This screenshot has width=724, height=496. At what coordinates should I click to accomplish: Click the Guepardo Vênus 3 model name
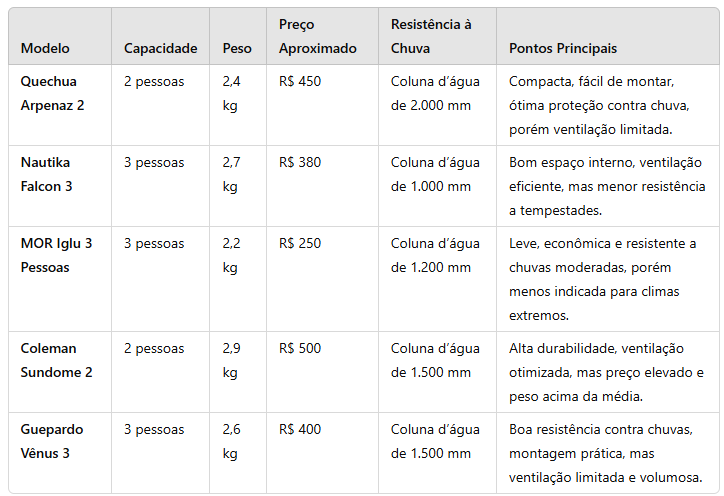54,441
